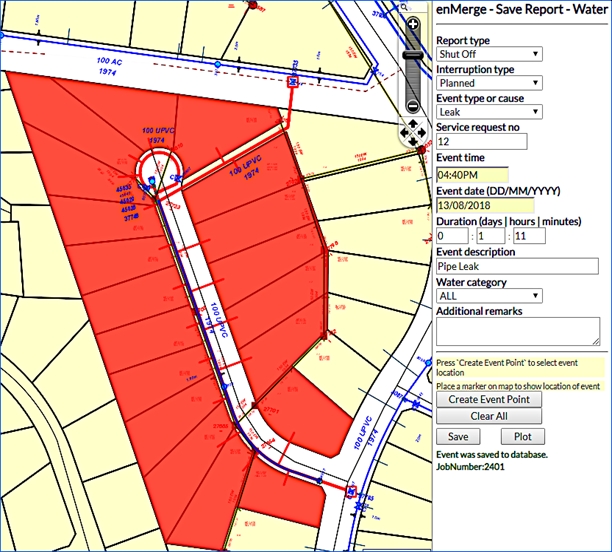Screen dimensions: 612x552
Task: Click the zoom slider handle
Action: pos(414,57)
